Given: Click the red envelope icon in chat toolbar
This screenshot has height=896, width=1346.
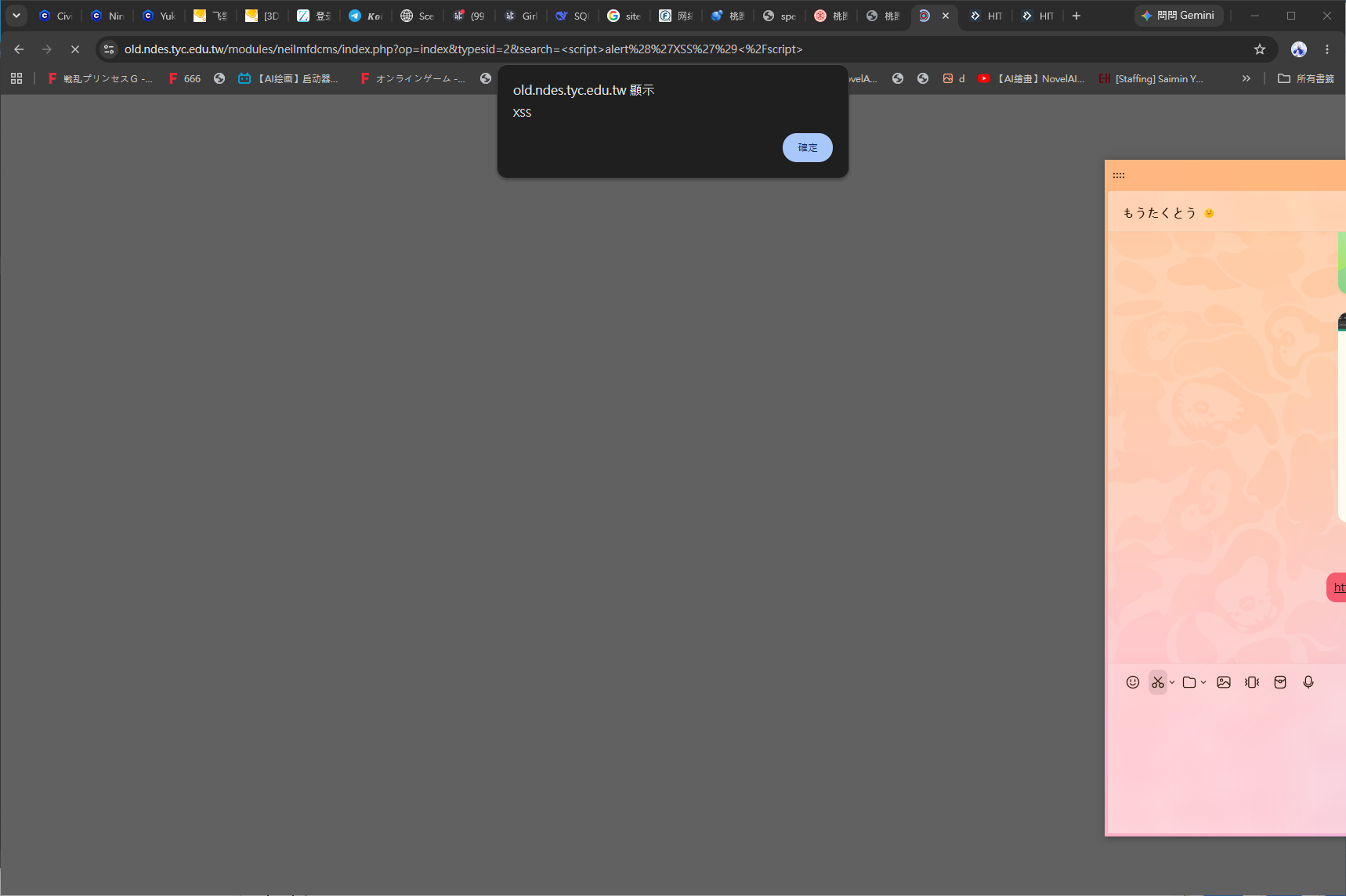Looking at the screenshot, I should 1280,682.
